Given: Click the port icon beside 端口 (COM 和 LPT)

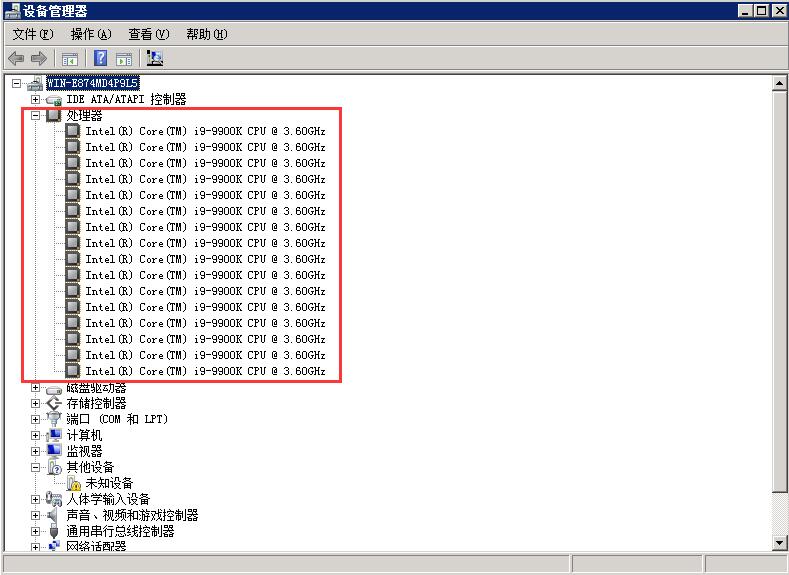Looking at the screenshot, I should pyautogui.click(x=54, y=419).
